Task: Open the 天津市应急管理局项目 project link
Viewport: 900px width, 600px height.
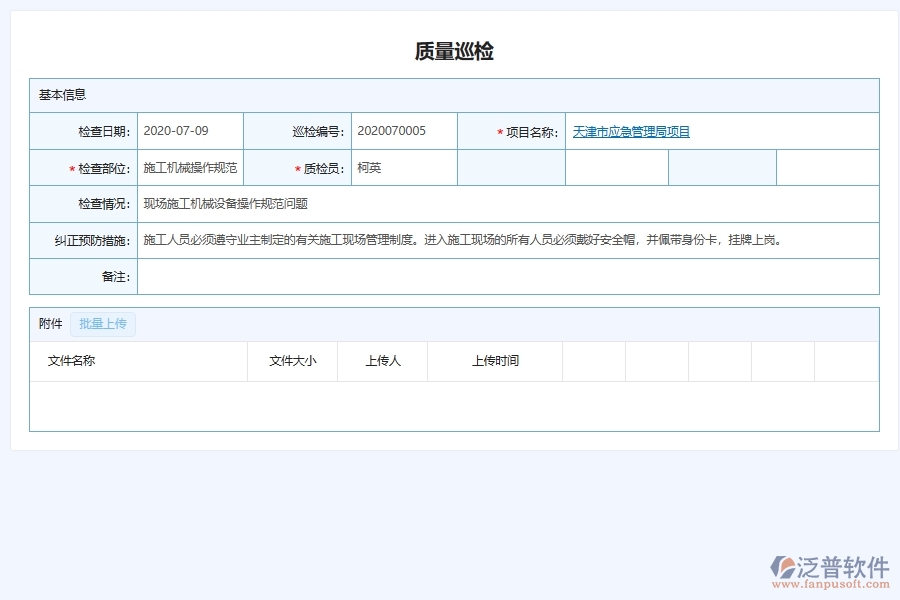Action: pyautogui.click(x=632, y=130)
